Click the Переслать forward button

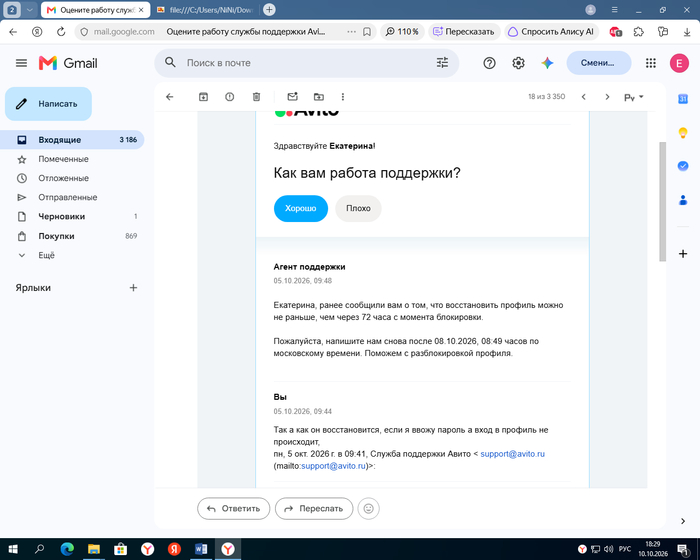pyautogui.click(x=314, y=508)
